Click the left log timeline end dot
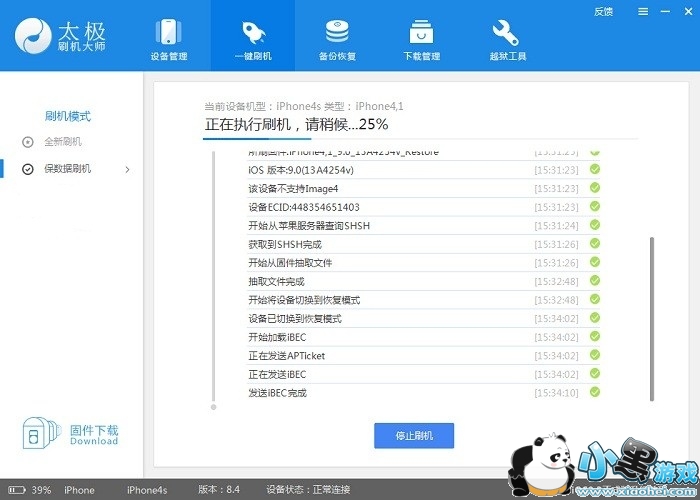700x500 pixels. tap(213, 407)
